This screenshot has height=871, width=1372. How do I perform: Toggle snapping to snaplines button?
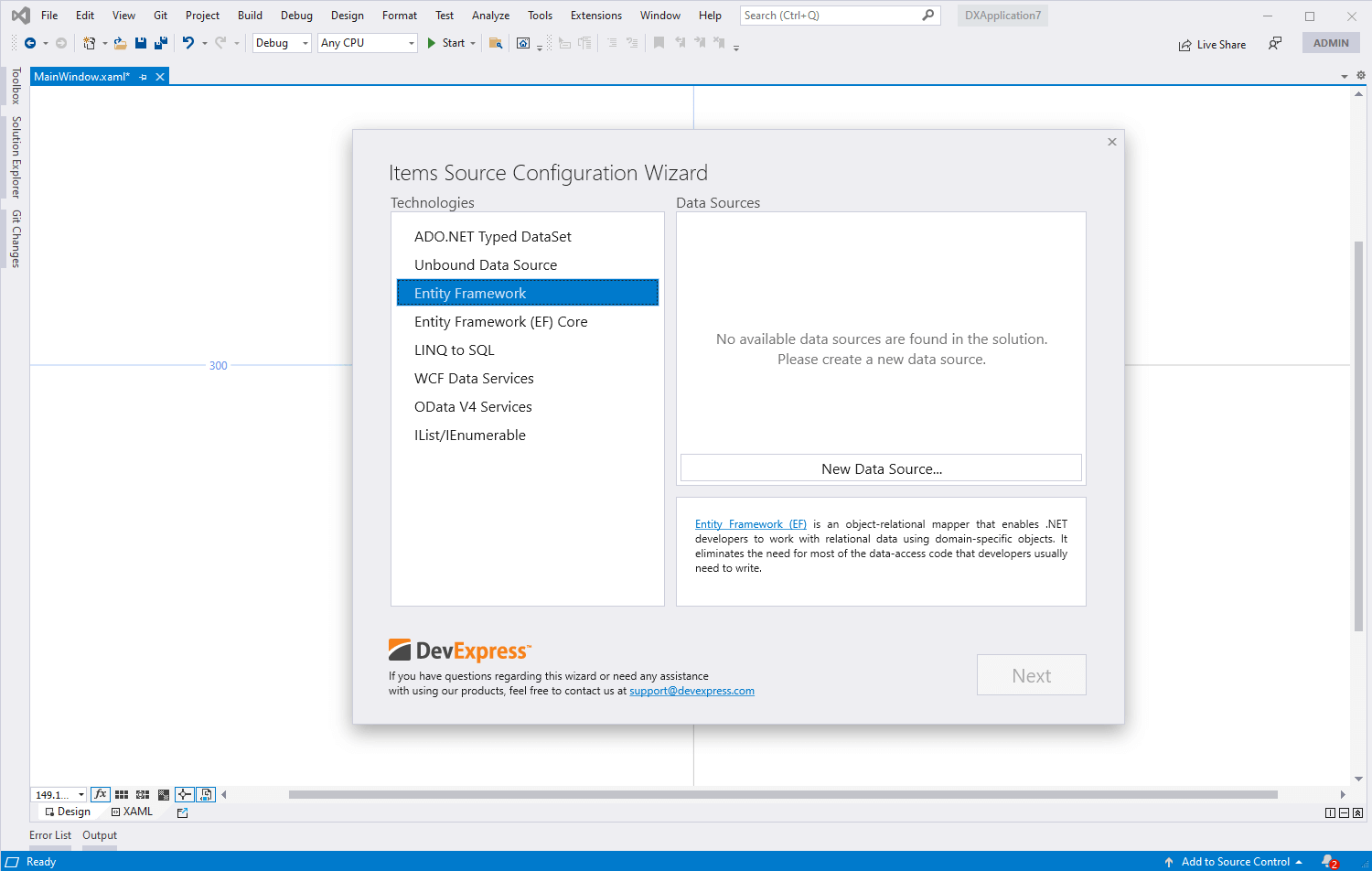[x=184, y=794]
